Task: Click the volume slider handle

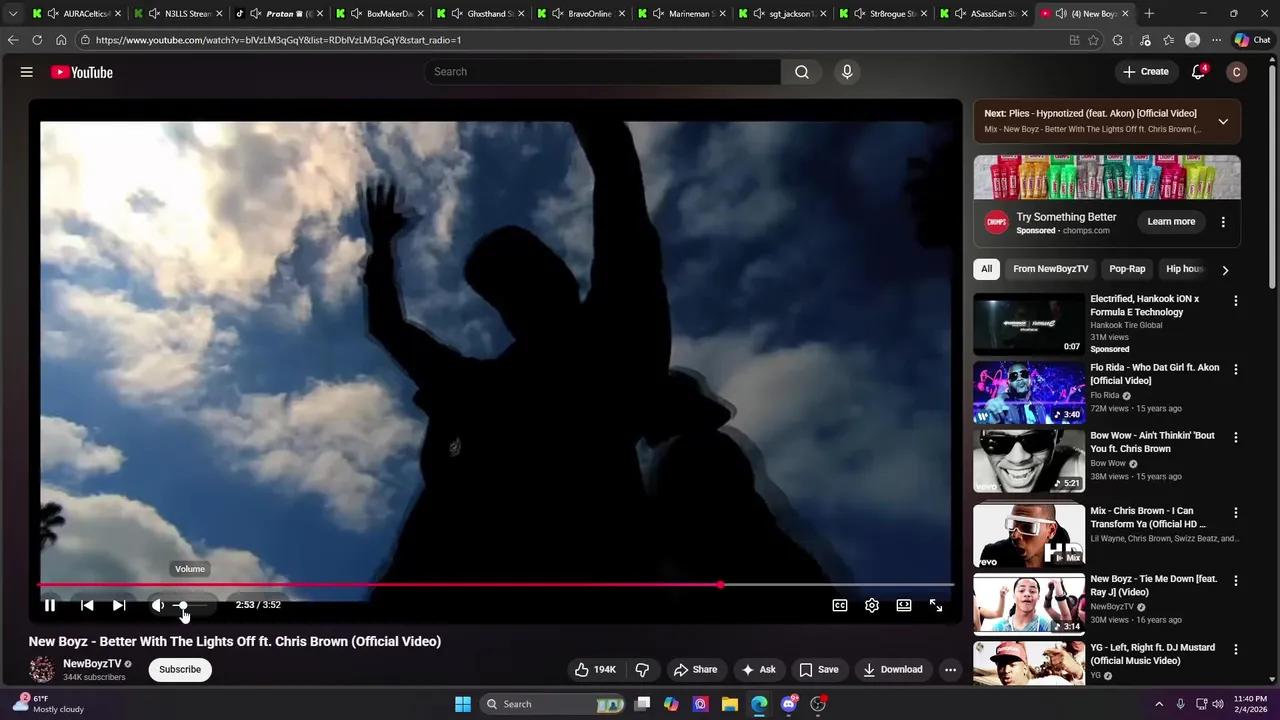Action: click(183, 605)
